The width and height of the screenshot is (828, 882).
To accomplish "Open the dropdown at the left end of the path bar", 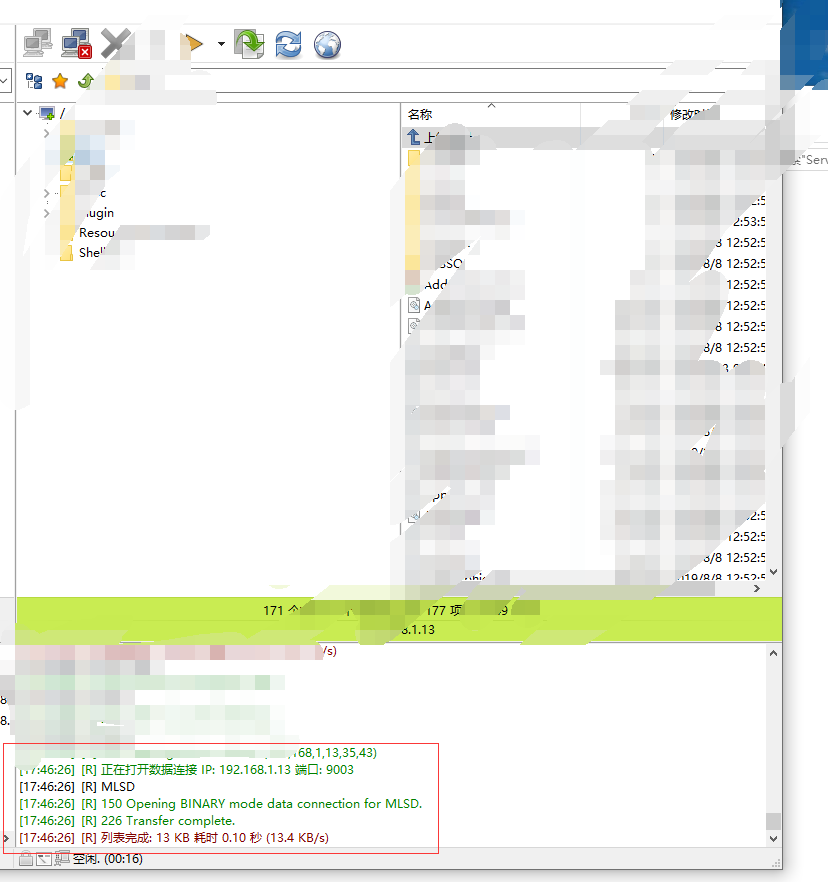I will tap(4, 81).
